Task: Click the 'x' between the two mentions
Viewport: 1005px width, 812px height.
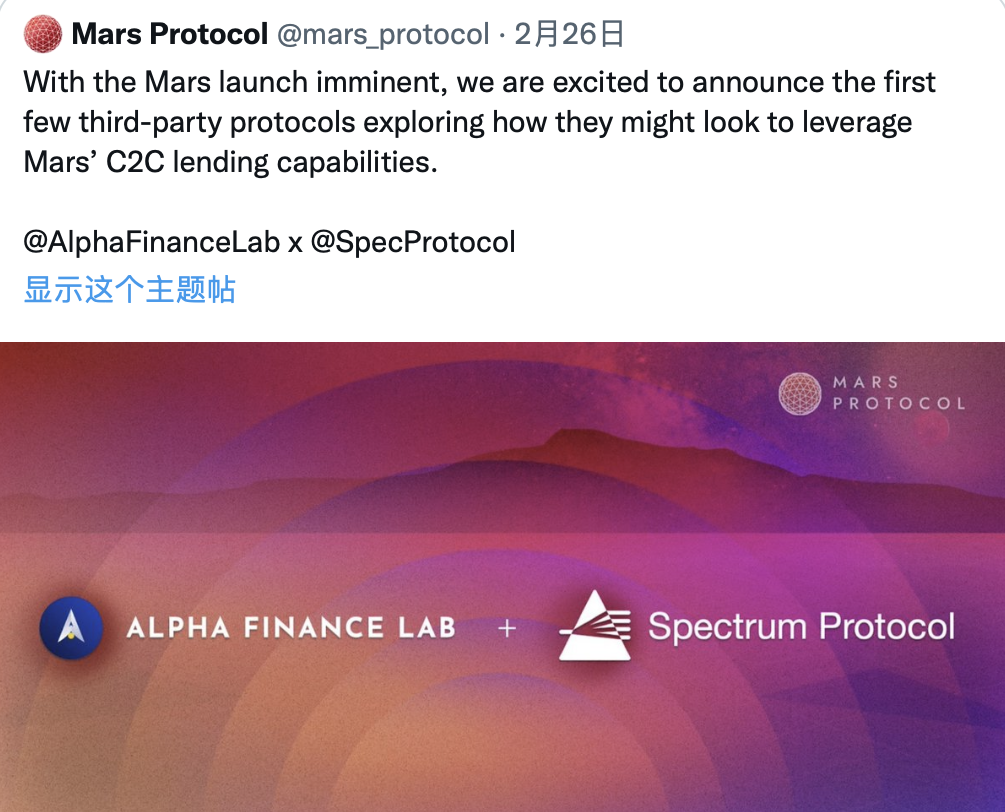Action: [x=295, y=242]
